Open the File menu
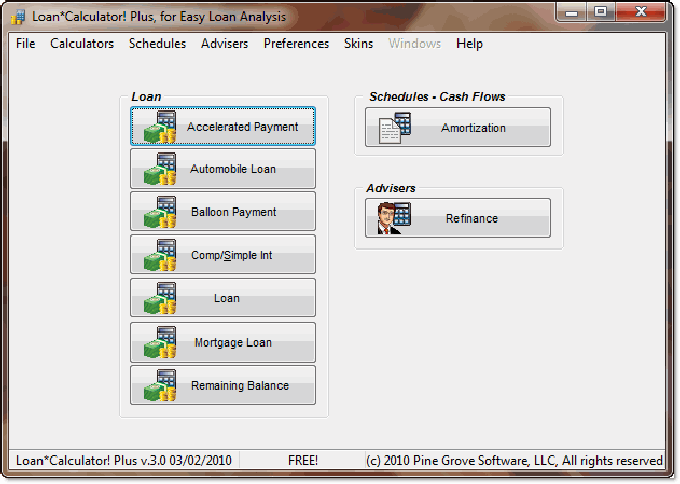Image resolution: width=680 pixels, height=484 pixels. coord(25,44)
